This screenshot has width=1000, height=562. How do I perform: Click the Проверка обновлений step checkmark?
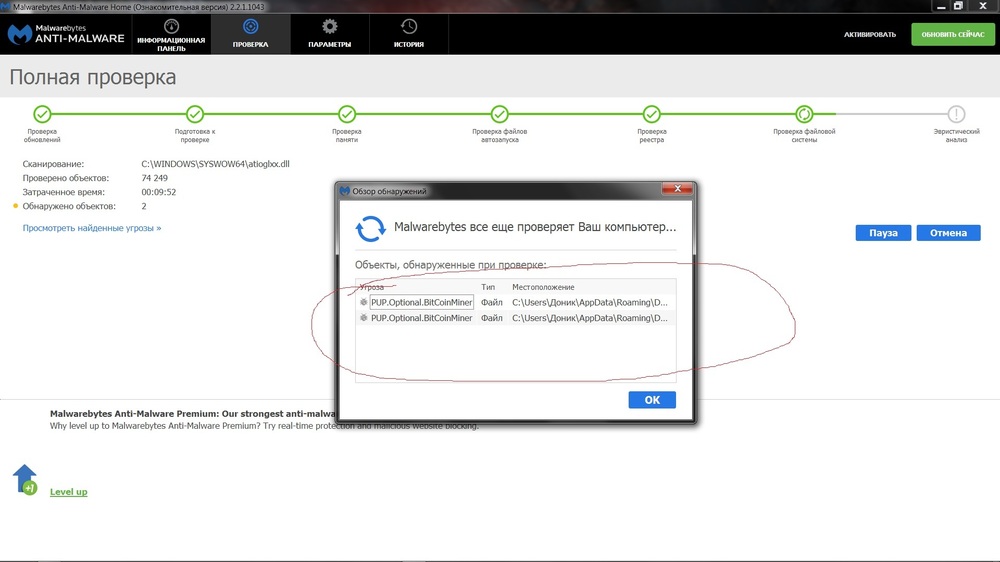[42, 114]
